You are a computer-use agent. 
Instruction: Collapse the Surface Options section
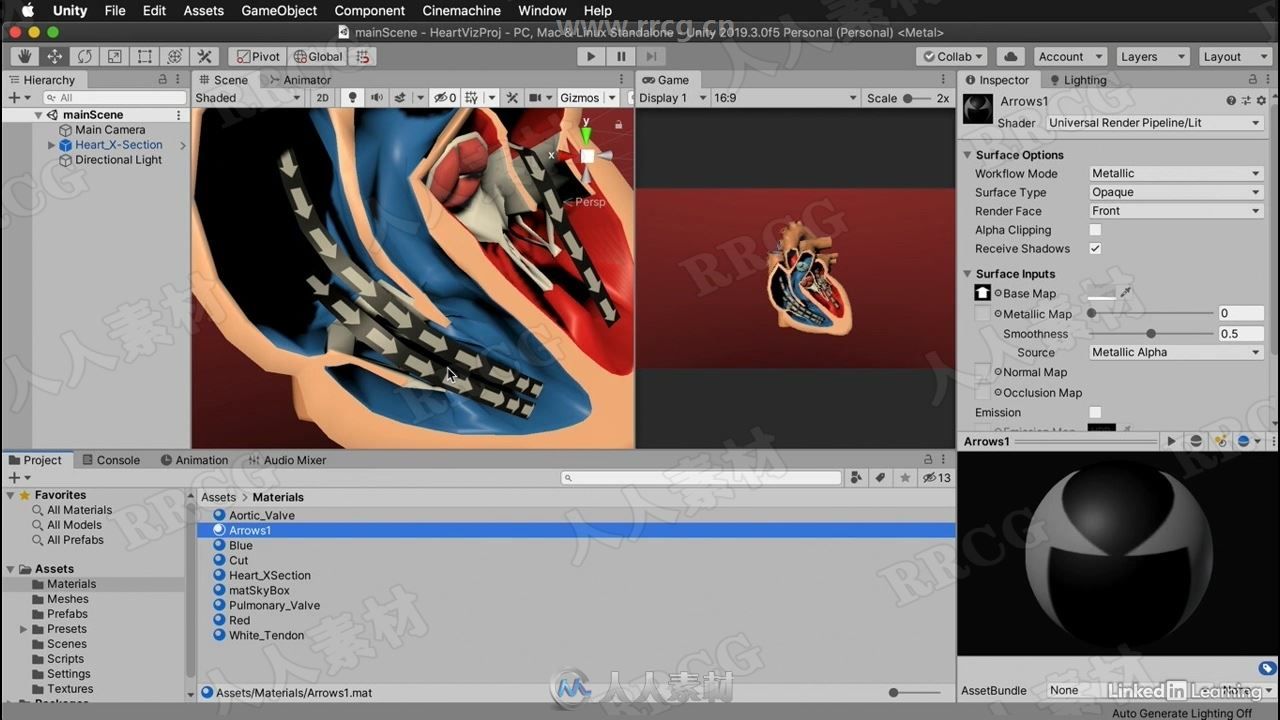tap(968, 155)
